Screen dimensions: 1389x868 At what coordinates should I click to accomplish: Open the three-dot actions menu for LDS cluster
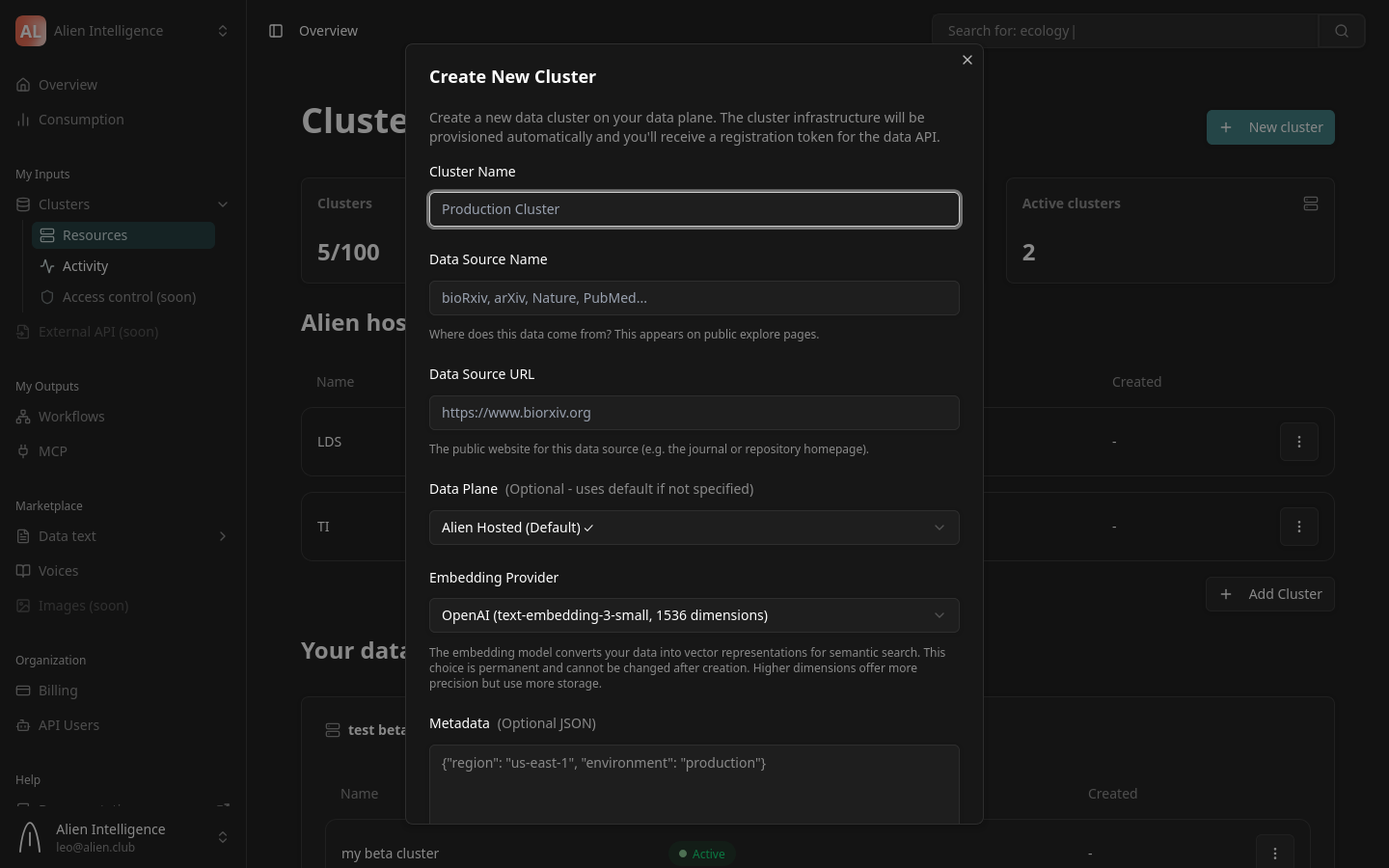1299,442
